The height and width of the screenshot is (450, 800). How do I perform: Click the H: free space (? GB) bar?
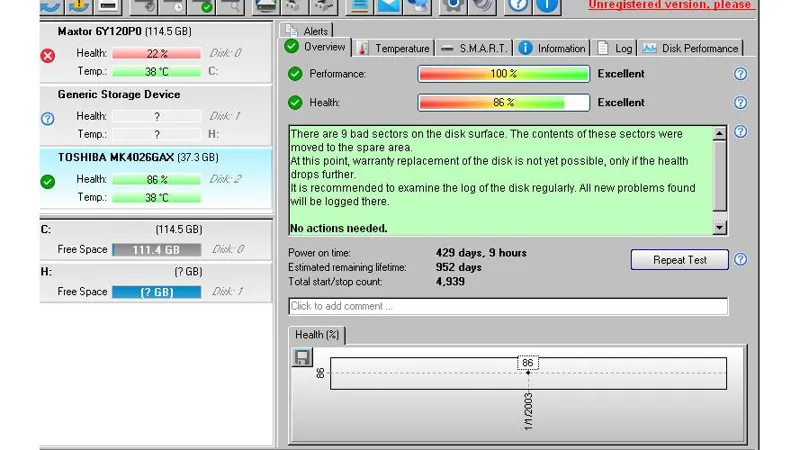157,292
